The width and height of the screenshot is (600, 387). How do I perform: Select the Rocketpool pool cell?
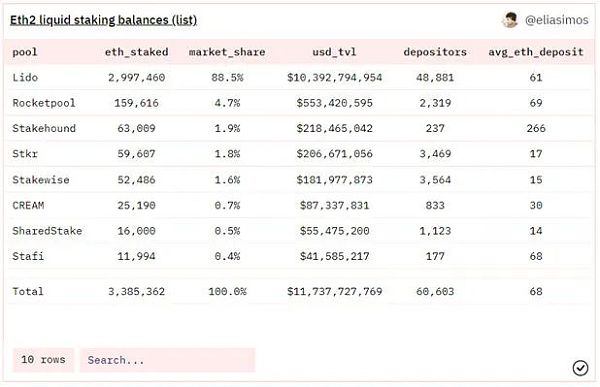pyautogui.click(x=44, y=103)
